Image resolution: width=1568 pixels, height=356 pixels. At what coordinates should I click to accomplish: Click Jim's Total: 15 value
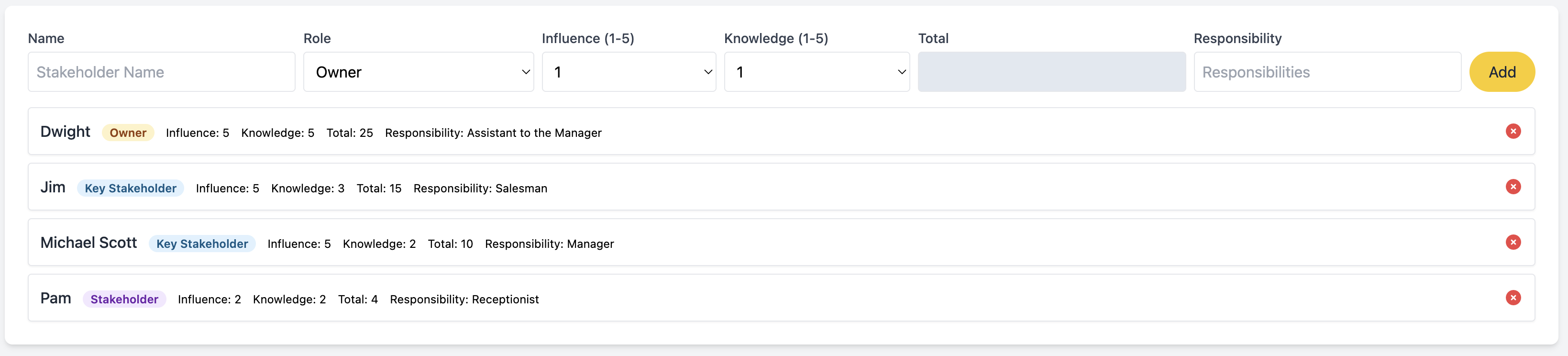coord(379,188)
